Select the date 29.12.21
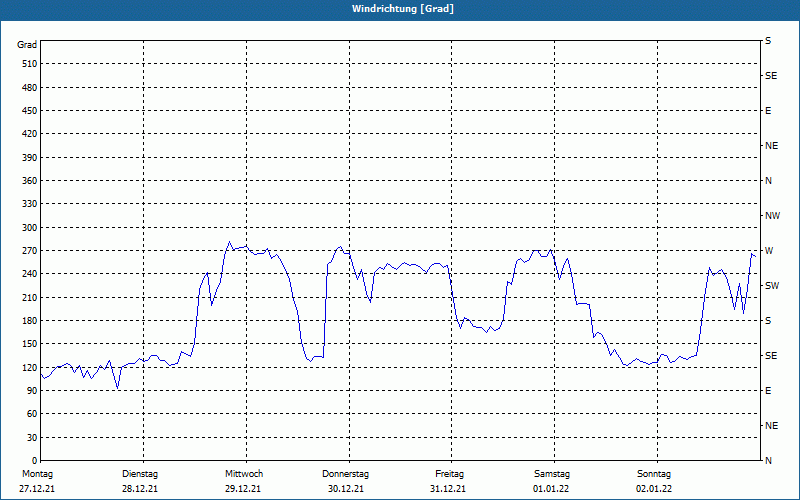 click(243, 489)
